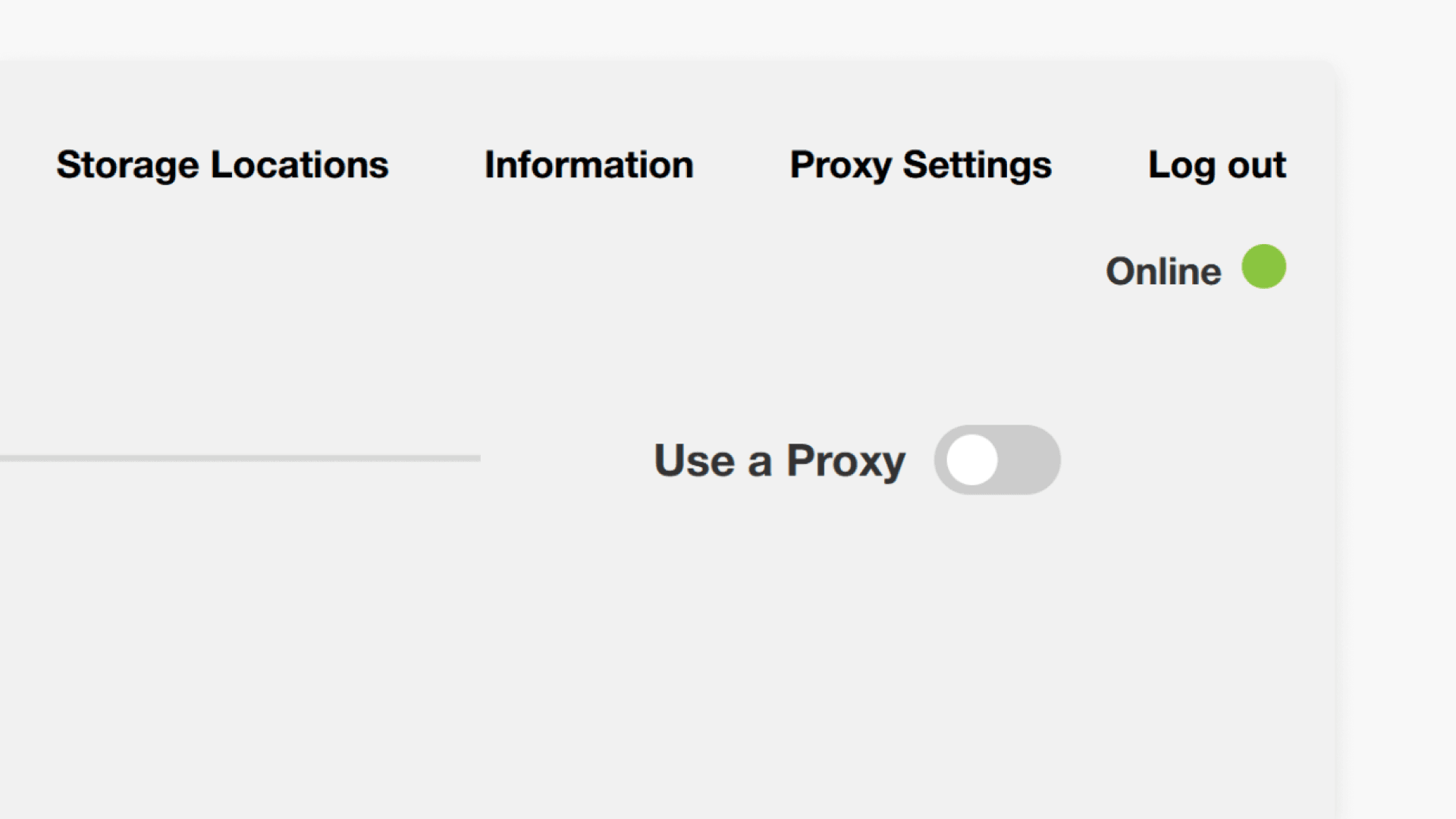Check the Online connection status

(1163, 270)
